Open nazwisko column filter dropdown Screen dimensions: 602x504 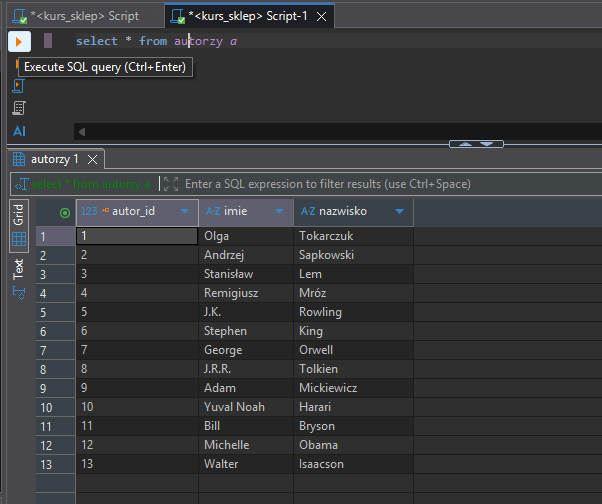click(400, 212)
